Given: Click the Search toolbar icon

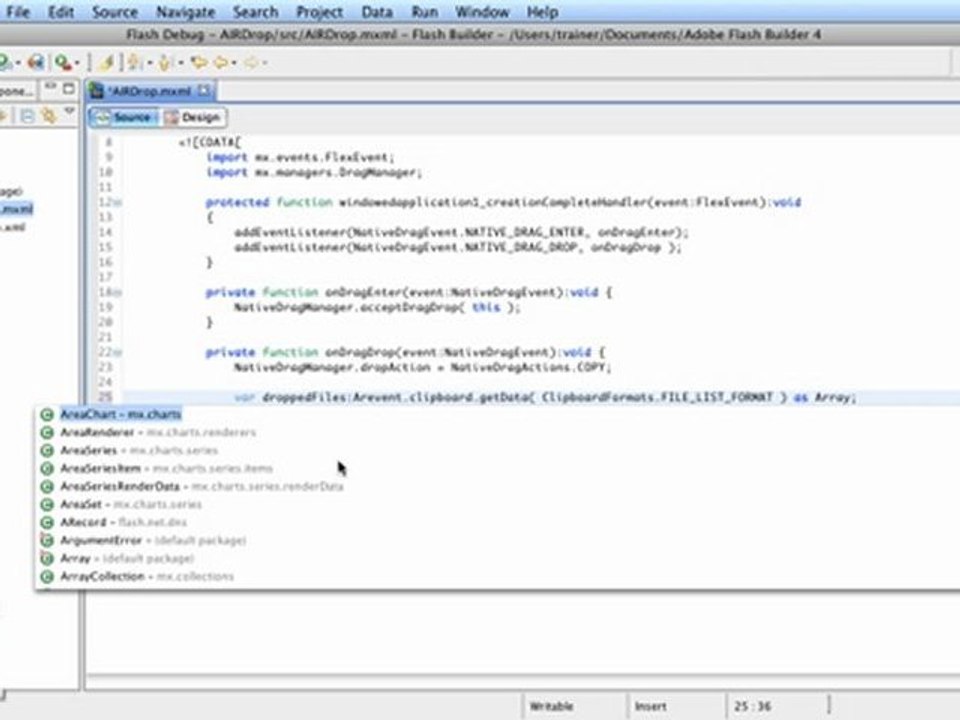Looking at the screenshot, I should [x=62, y=62].
